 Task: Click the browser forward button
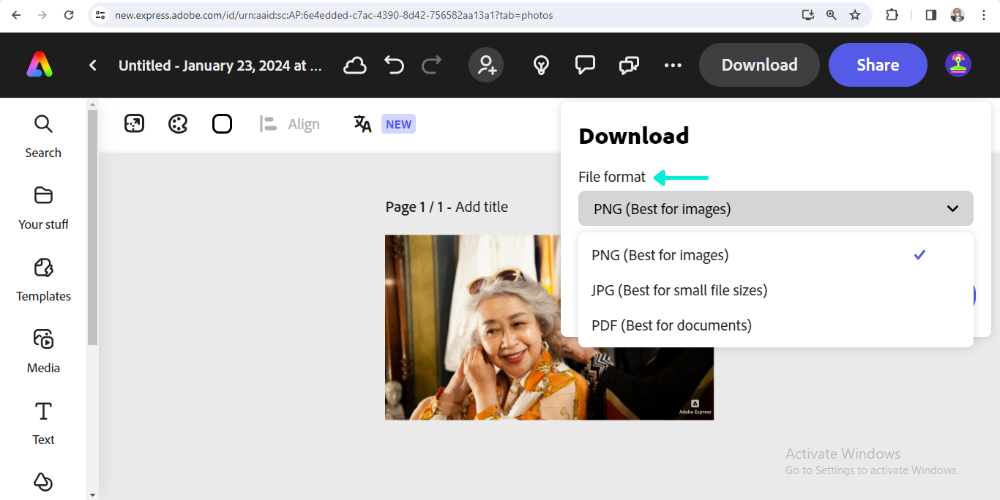pyautogui.click(x=43, y=15)
